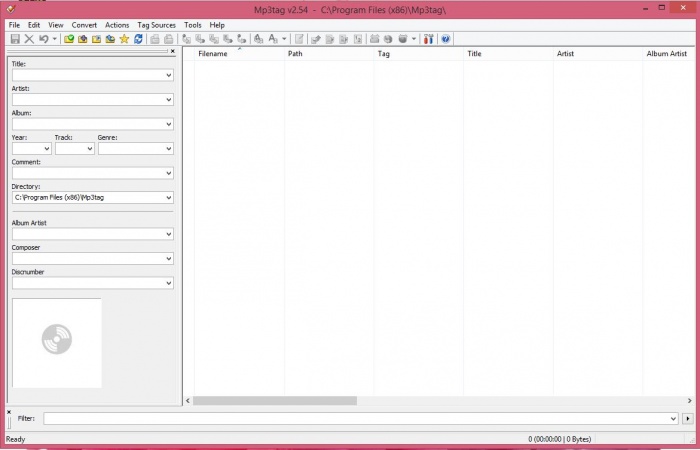
Task: Open the Convert menu
Action: [84, 24]
